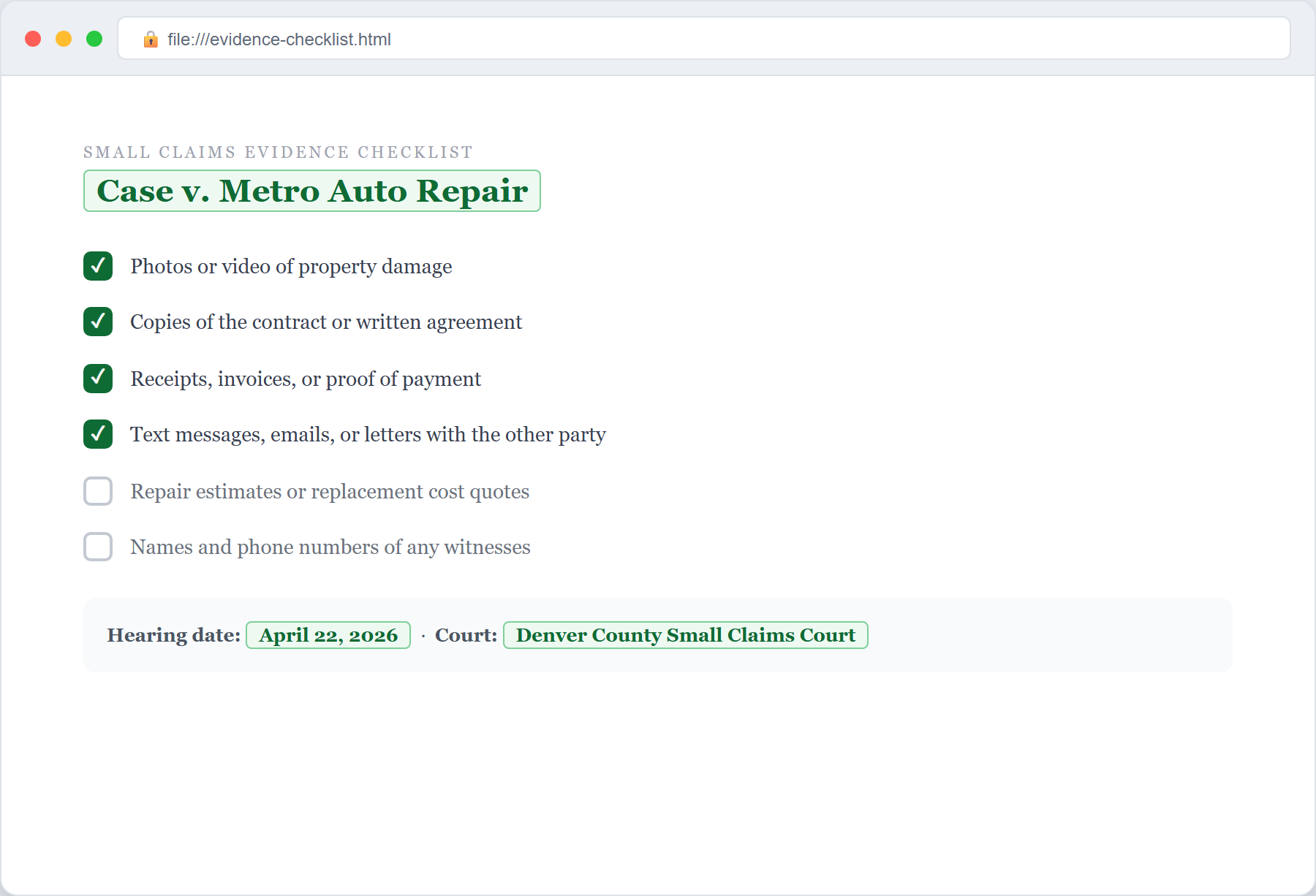Check Names and phone numbers of witnesses box
This screenshot has width=1316, height=896.
click(x=98, y=547)
